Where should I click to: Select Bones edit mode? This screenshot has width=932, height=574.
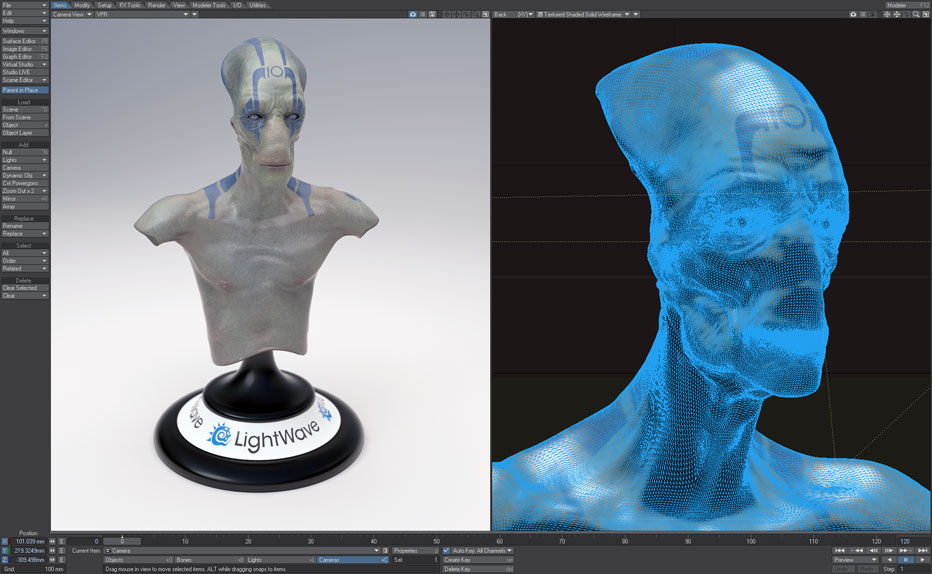pyautogui.click(x=209, y=560)
